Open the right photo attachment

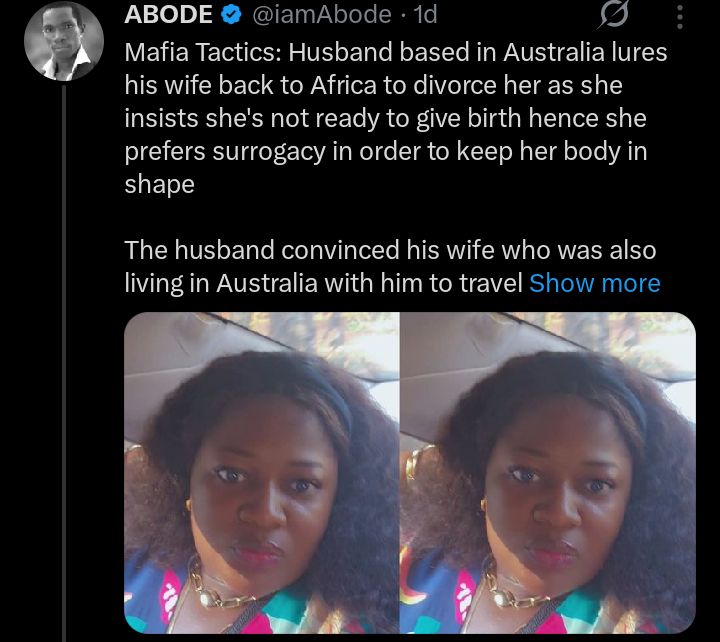pyautogui.click(x=548, y=473)
